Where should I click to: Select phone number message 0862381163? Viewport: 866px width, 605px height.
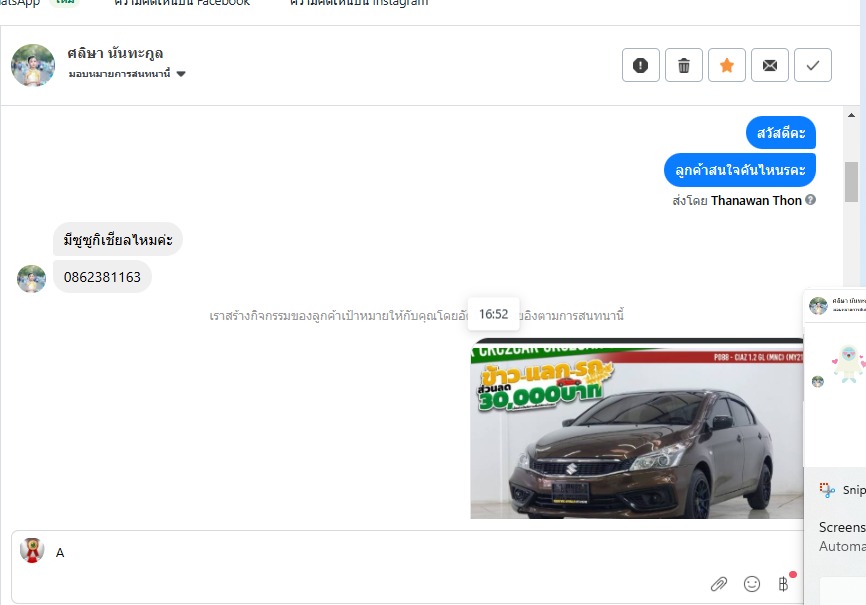102,277
